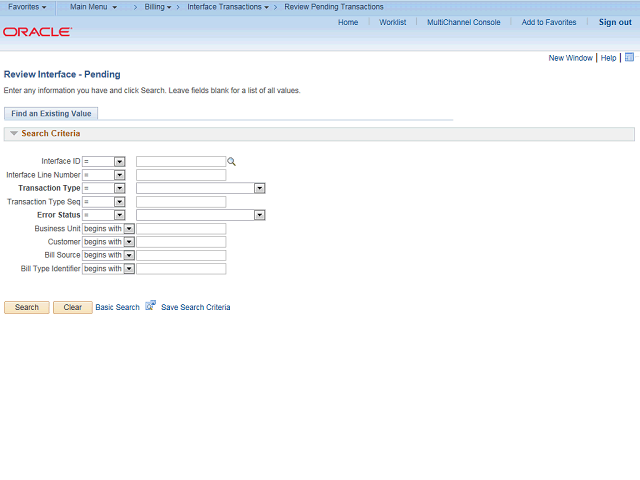
Task: Focus the Transaction Type Seq input field
Action: tap(181, 202)
